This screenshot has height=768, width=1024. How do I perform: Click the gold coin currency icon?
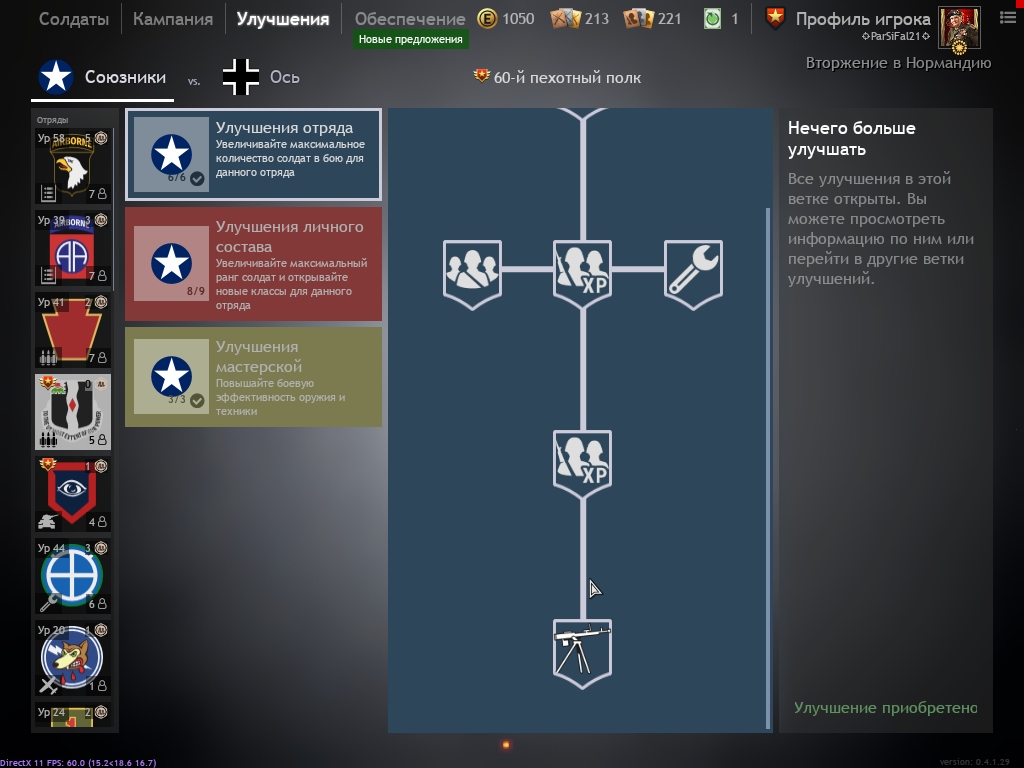tap(487, 19)
